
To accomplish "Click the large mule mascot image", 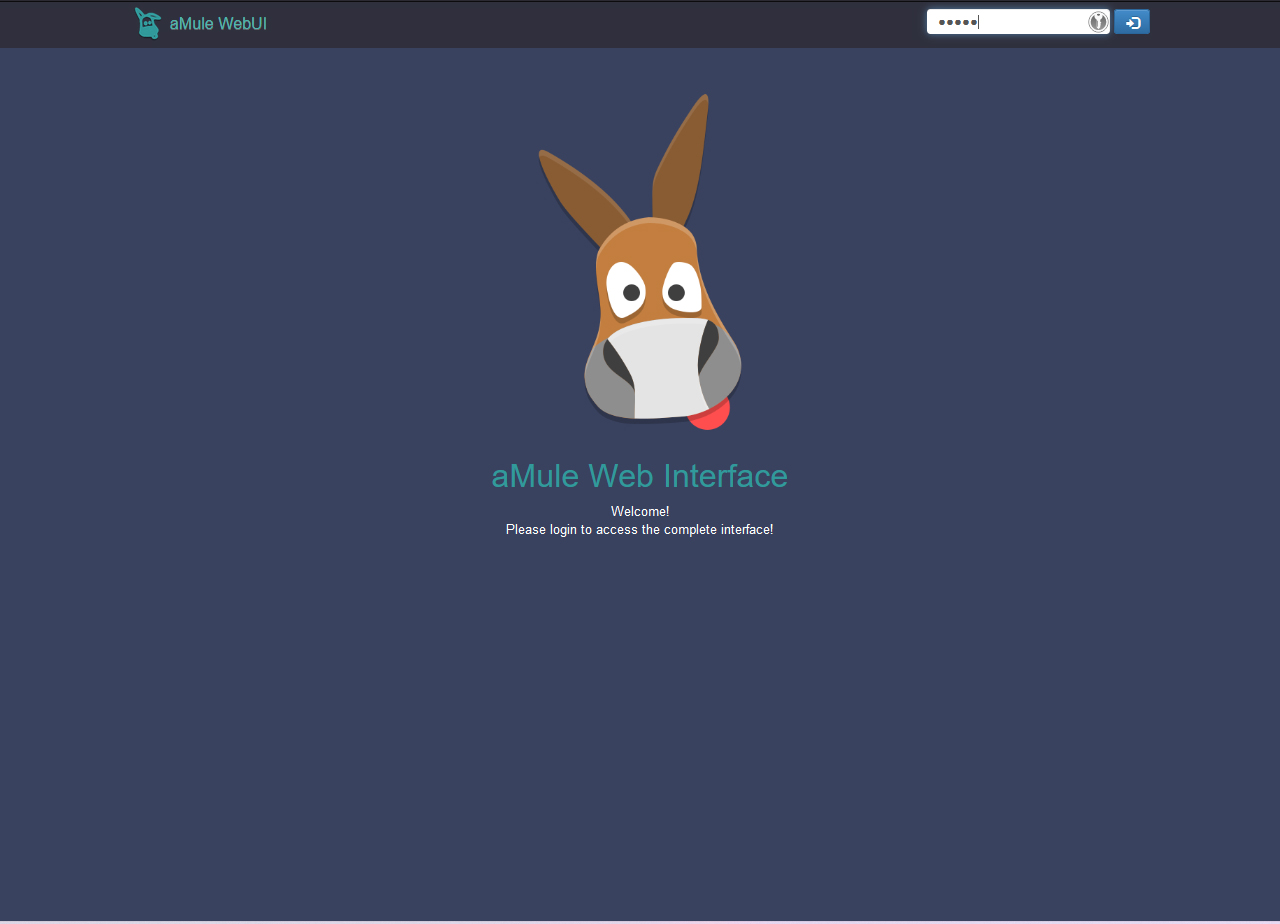I will tap(640, 300).
